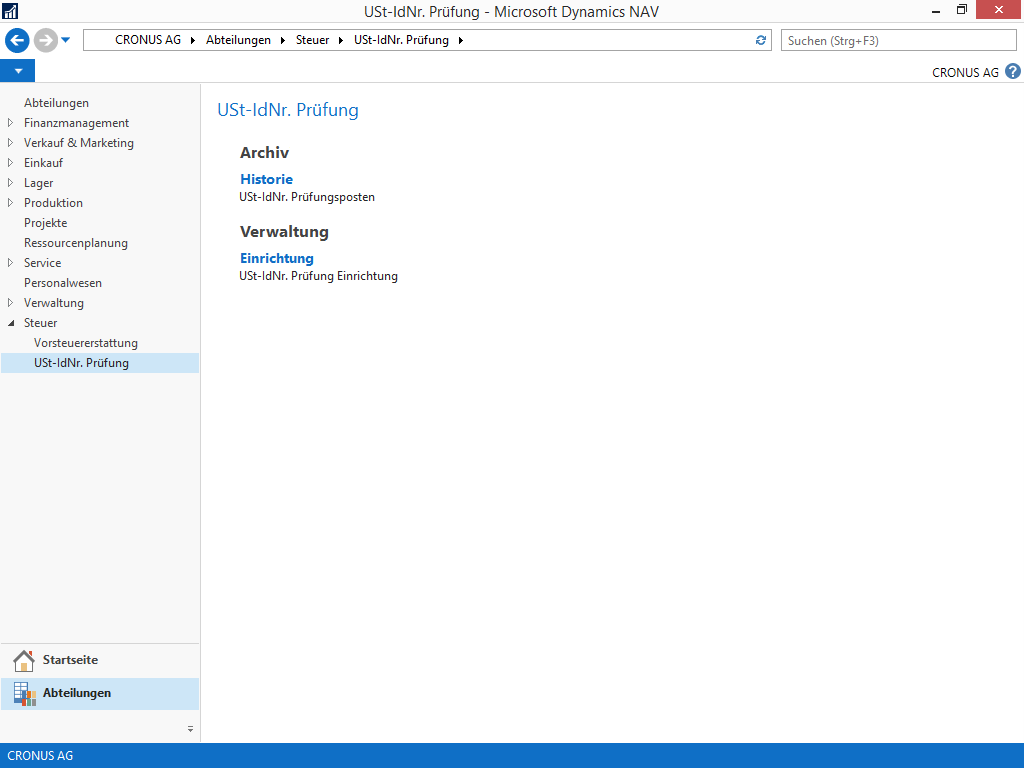Screen dimensions: 1024x768
Task: Switch to the Startseite navigation button
Action: tap(100, 660)
